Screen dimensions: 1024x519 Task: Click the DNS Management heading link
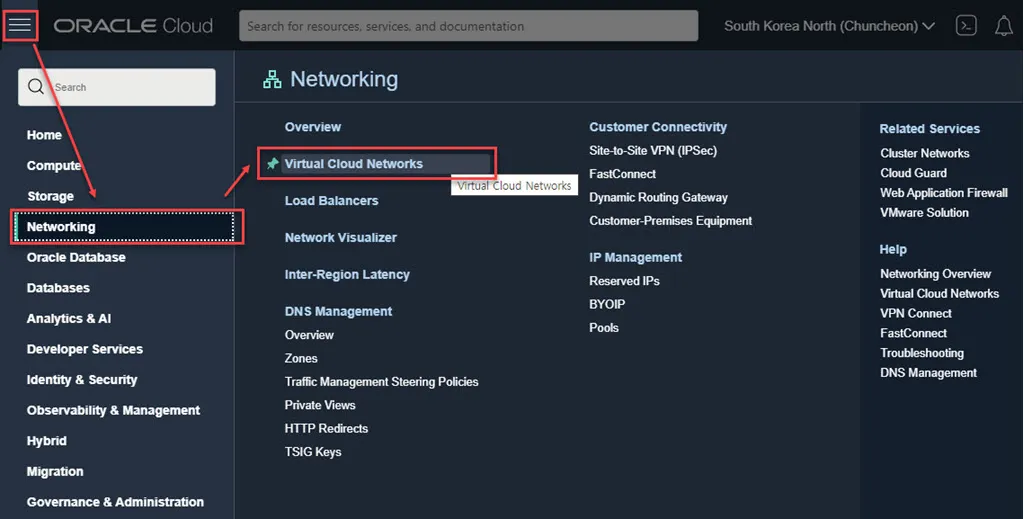338,311
